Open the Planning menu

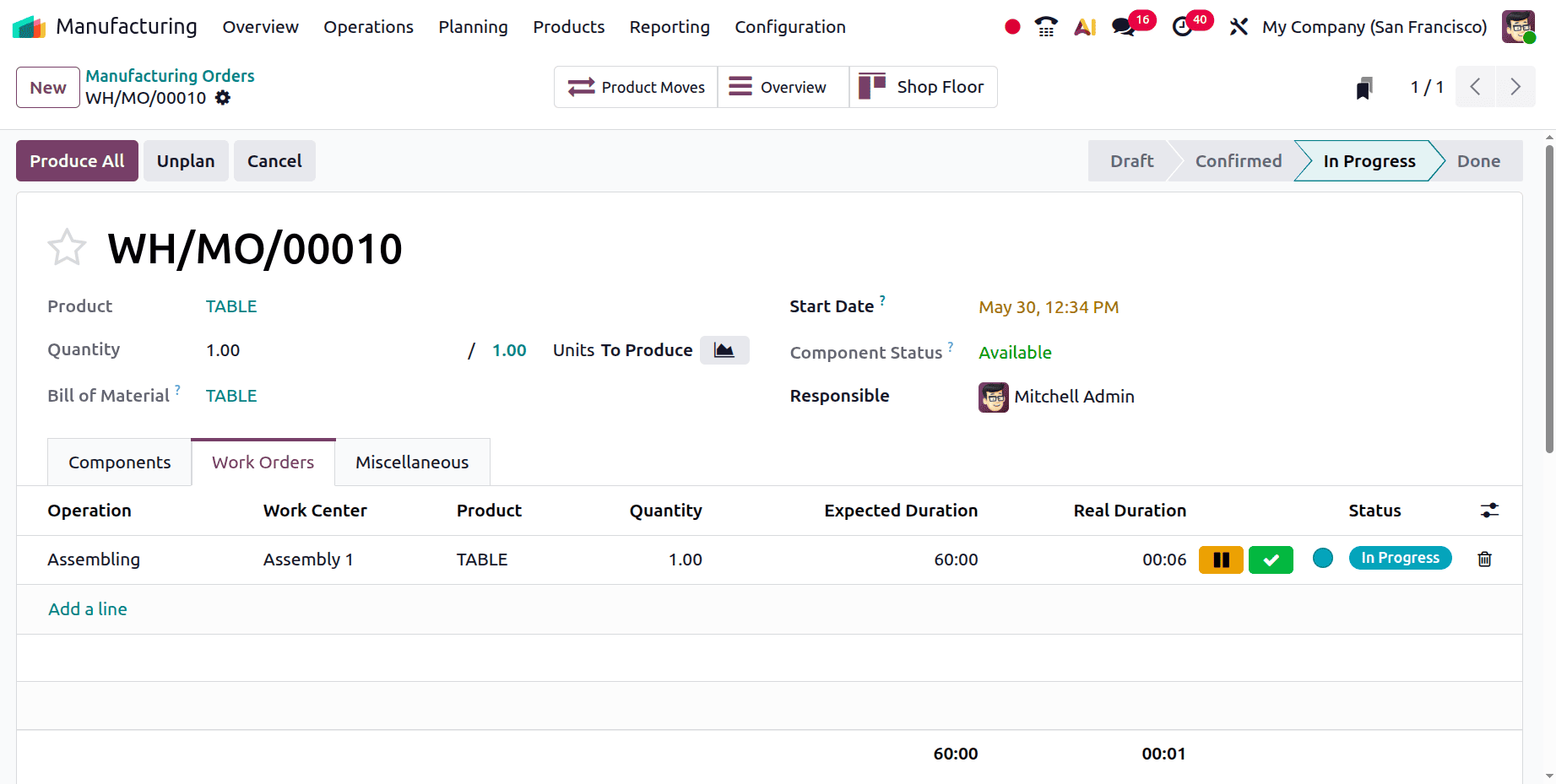(473, 27)
